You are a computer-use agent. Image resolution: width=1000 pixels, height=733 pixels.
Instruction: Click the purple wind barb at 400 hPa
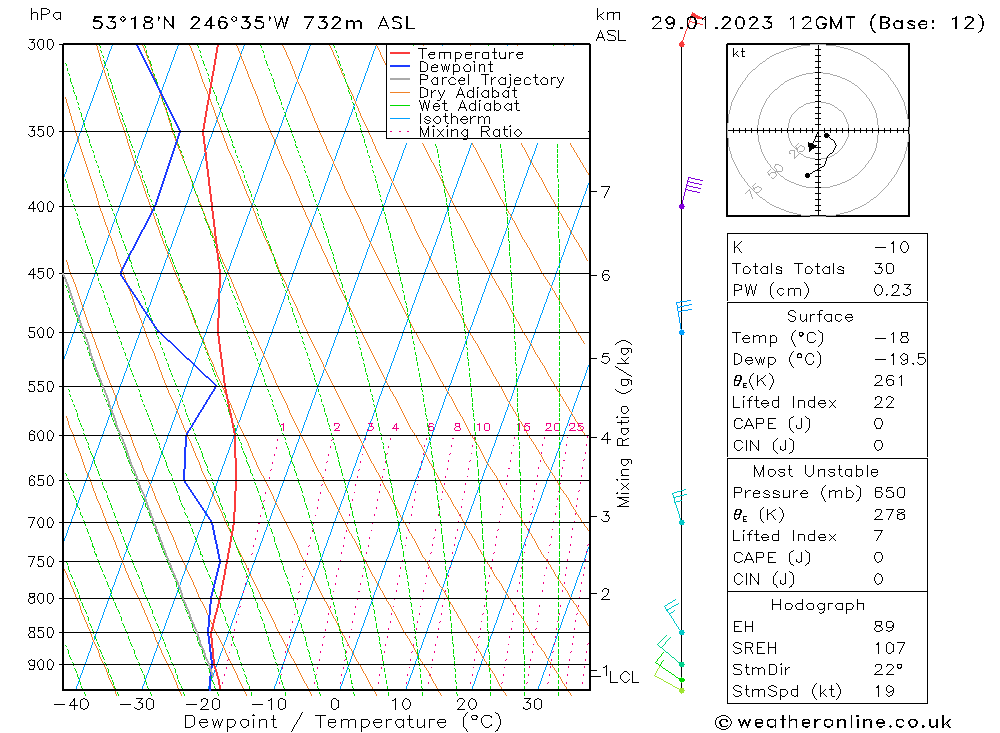point(692,192)
